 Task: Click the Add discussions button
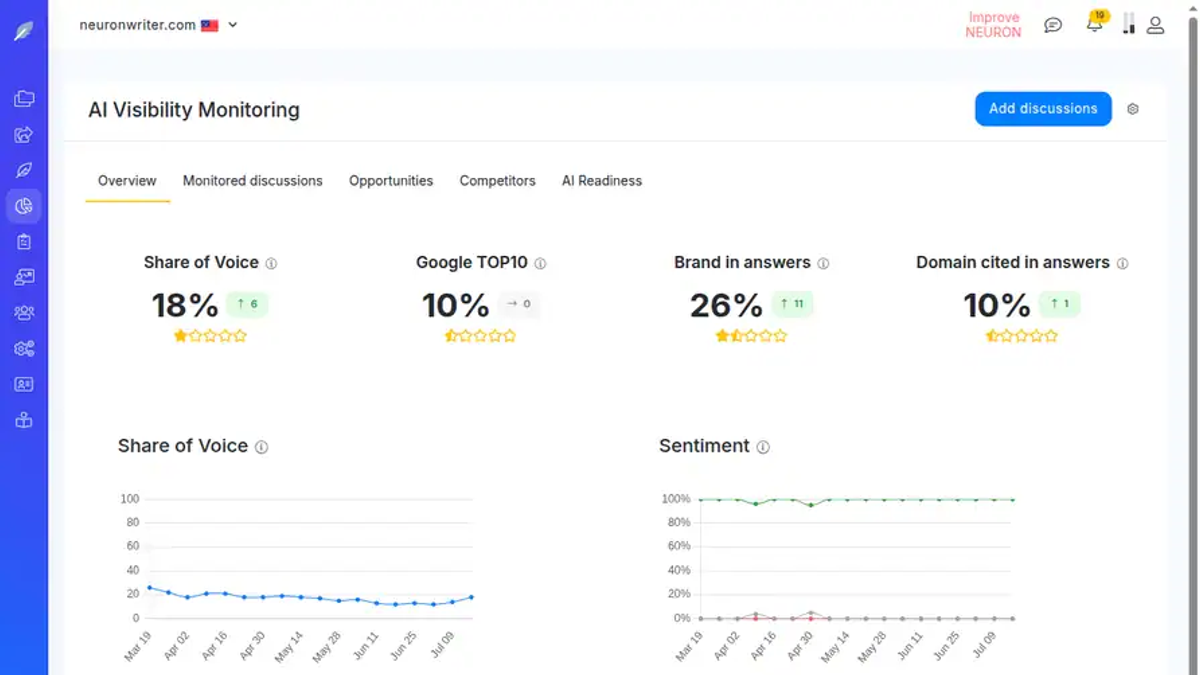tap(1043, 109)
